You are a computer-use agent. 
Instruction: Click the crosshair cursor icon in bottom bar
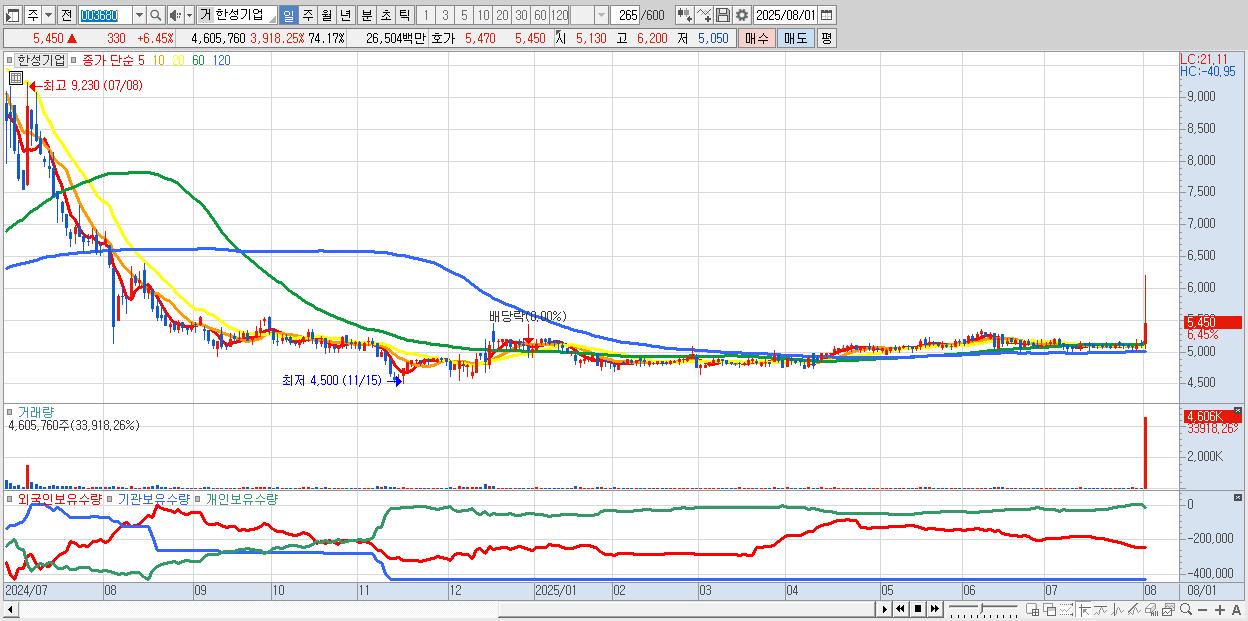point(1084,609)
